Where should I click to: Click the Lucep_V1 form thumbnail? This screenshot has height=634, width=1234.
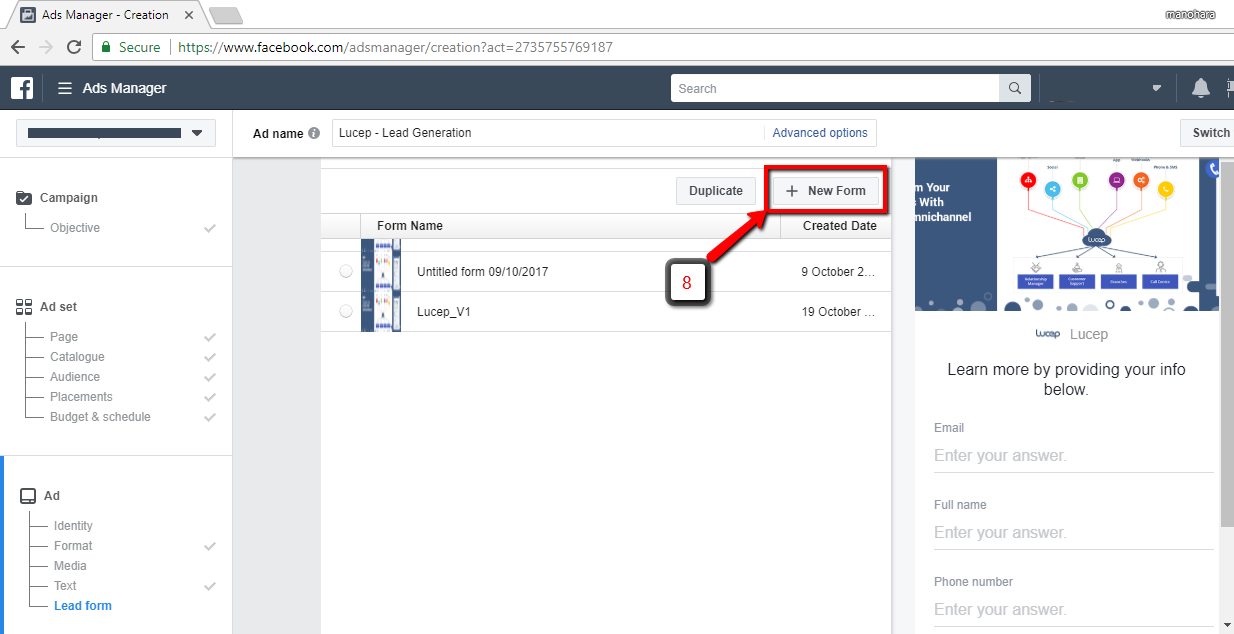381,311
